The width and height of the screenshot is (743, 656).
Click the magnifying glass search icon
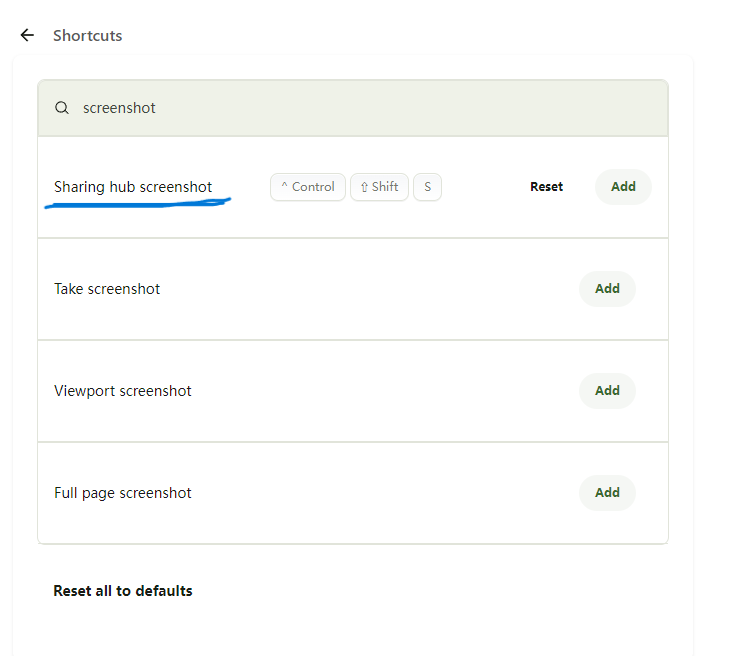click(x=62, y=108)
